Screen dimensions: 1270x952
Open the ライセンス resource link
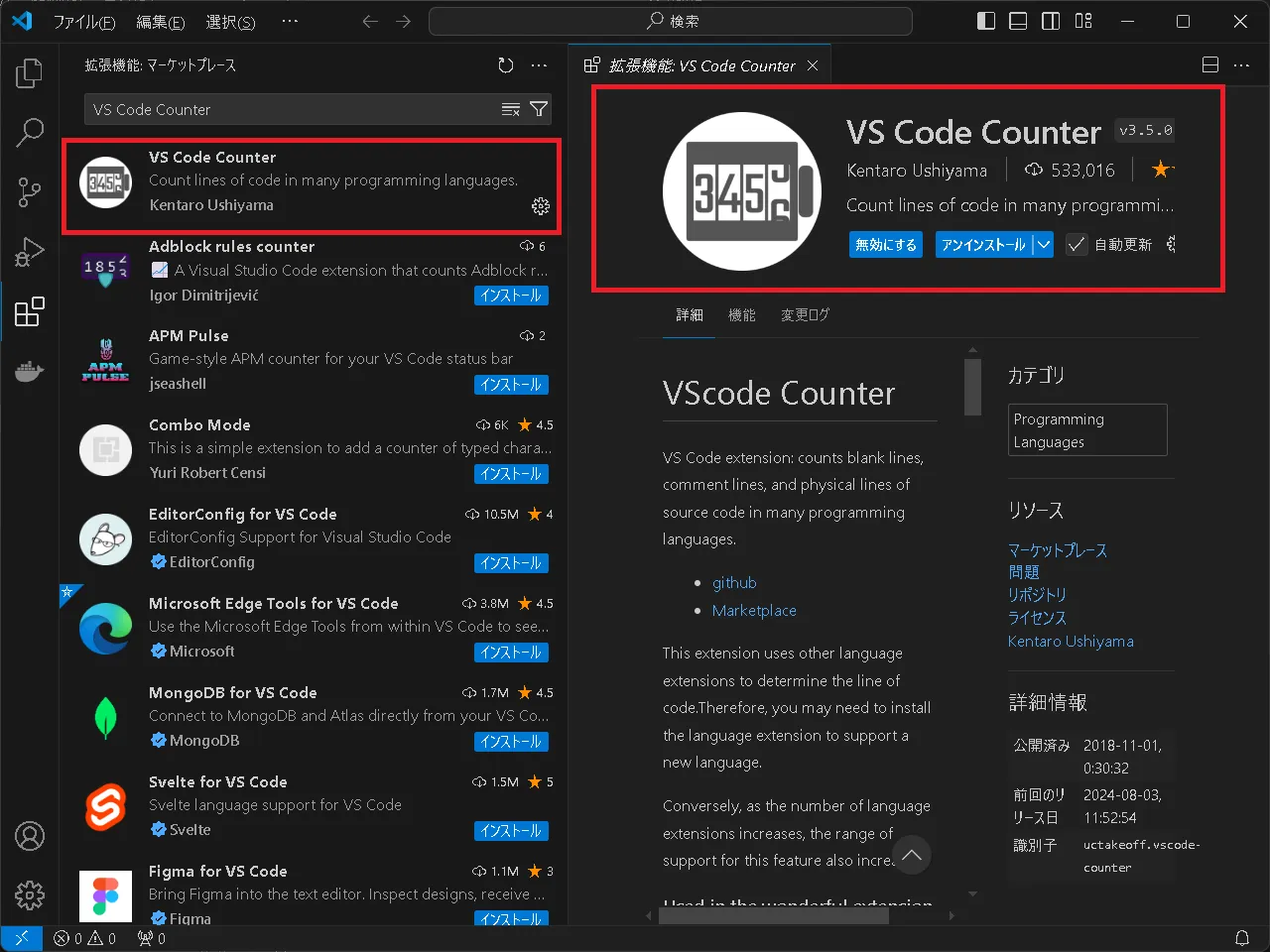coord(1037,618)
